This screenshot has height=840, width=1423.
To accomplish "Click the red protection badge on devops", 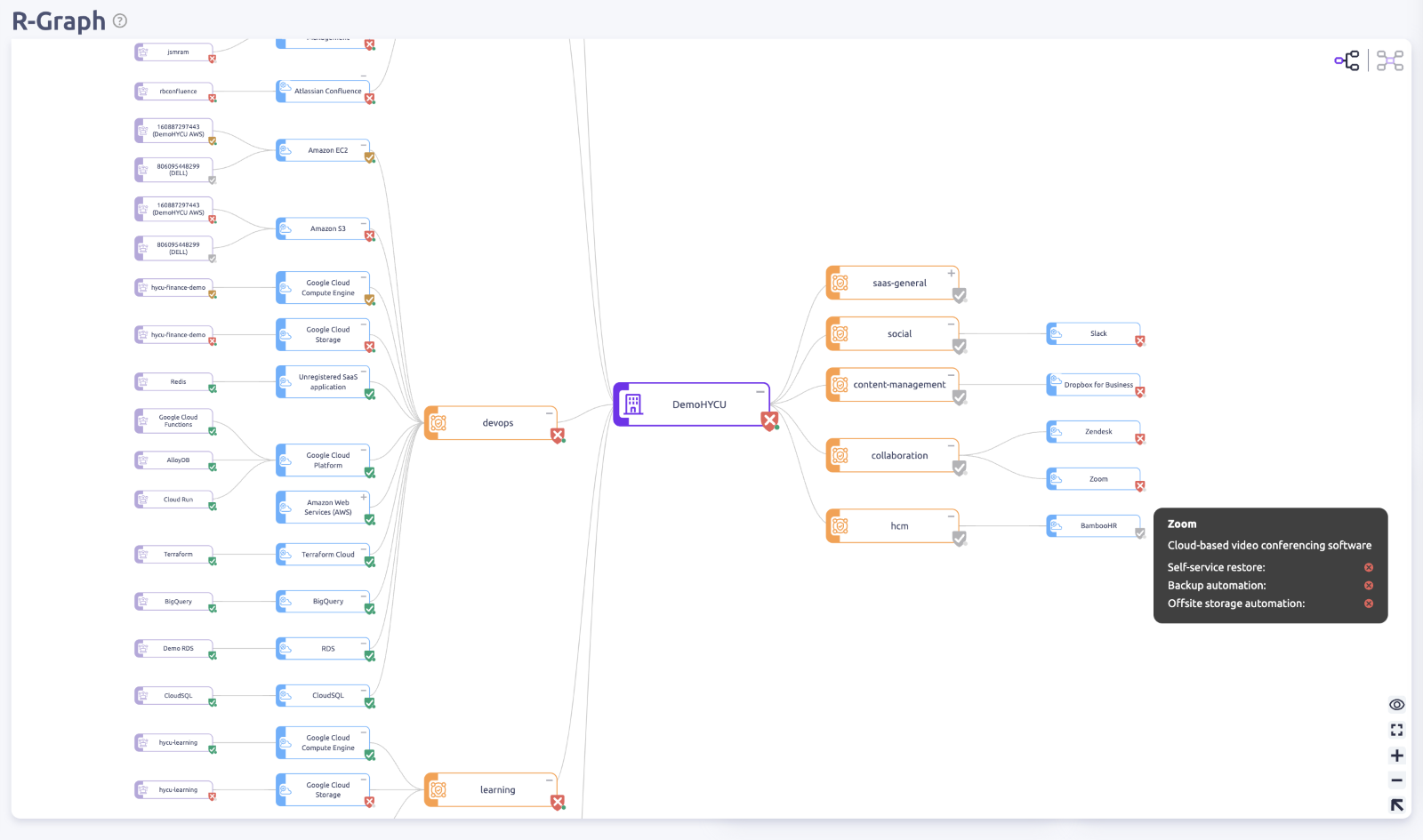I will click(558, 436).
